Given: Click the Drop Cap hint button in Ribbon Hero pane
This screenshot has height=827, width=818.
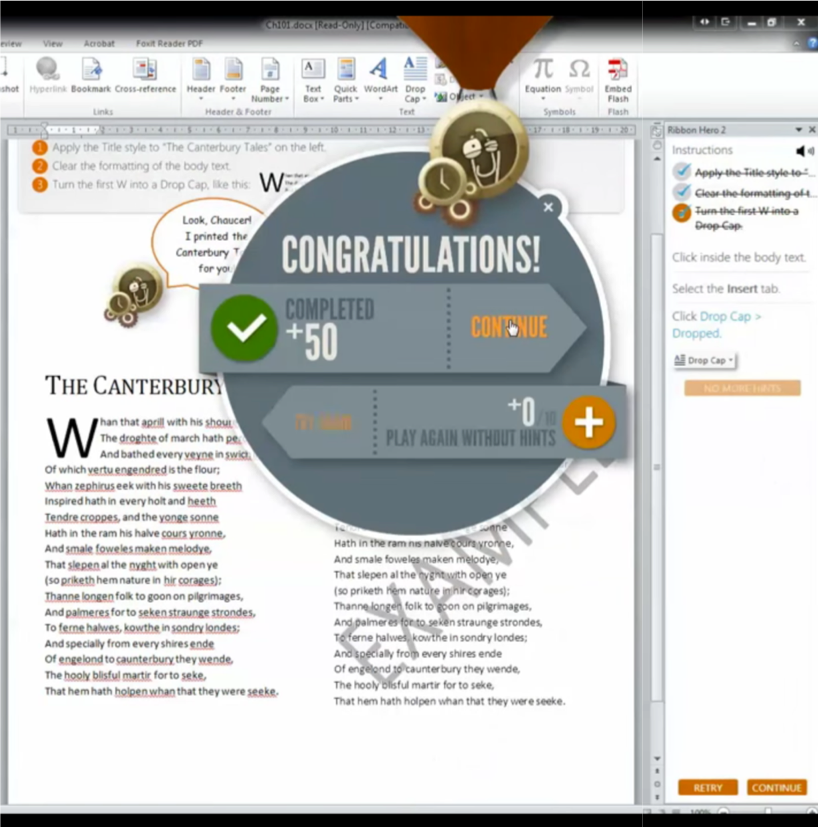Looking at the screenshot, I should [704, 360].
